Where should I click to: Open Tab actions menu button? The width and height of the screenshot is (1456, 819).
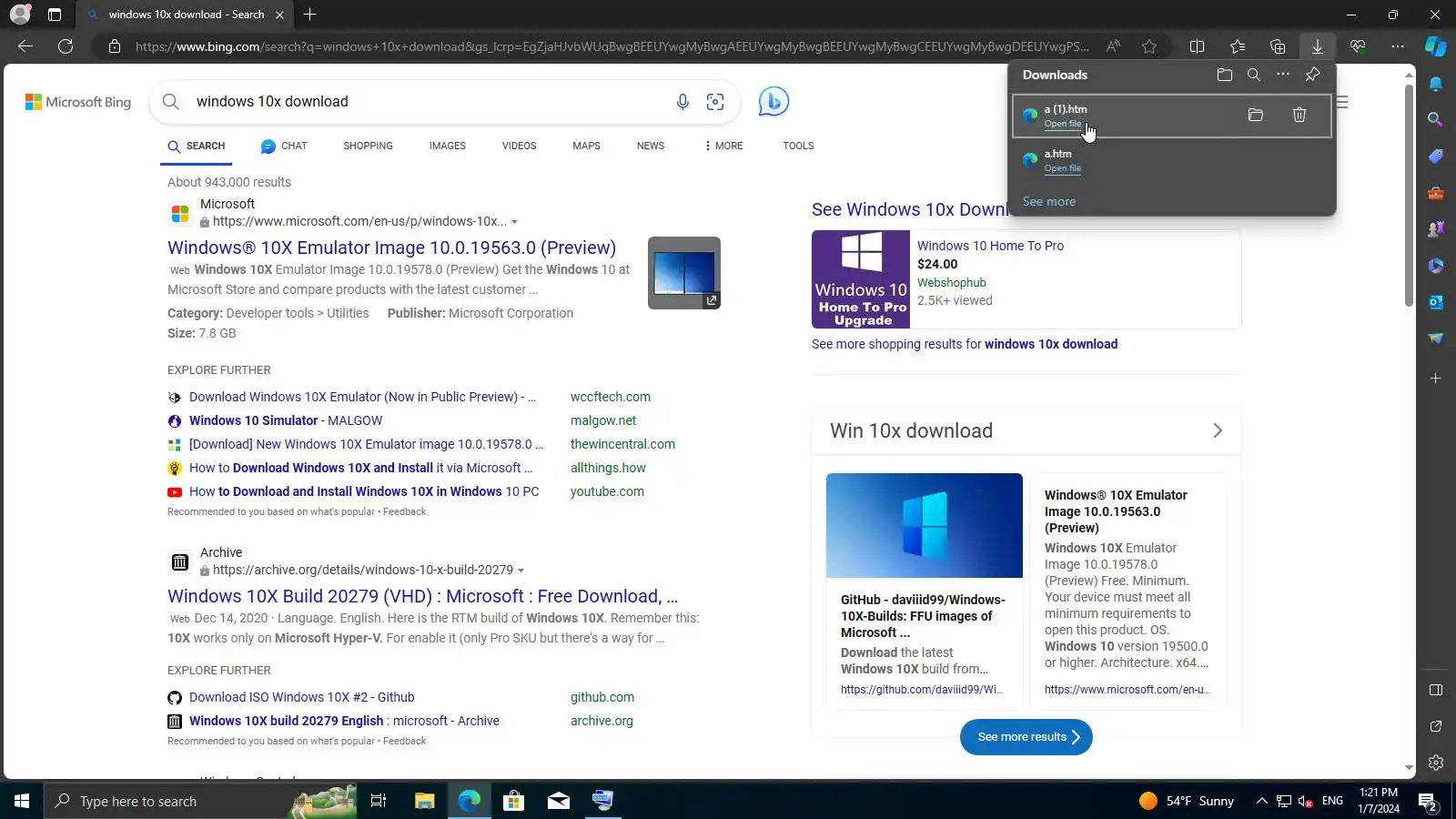(x=55, y=15)
